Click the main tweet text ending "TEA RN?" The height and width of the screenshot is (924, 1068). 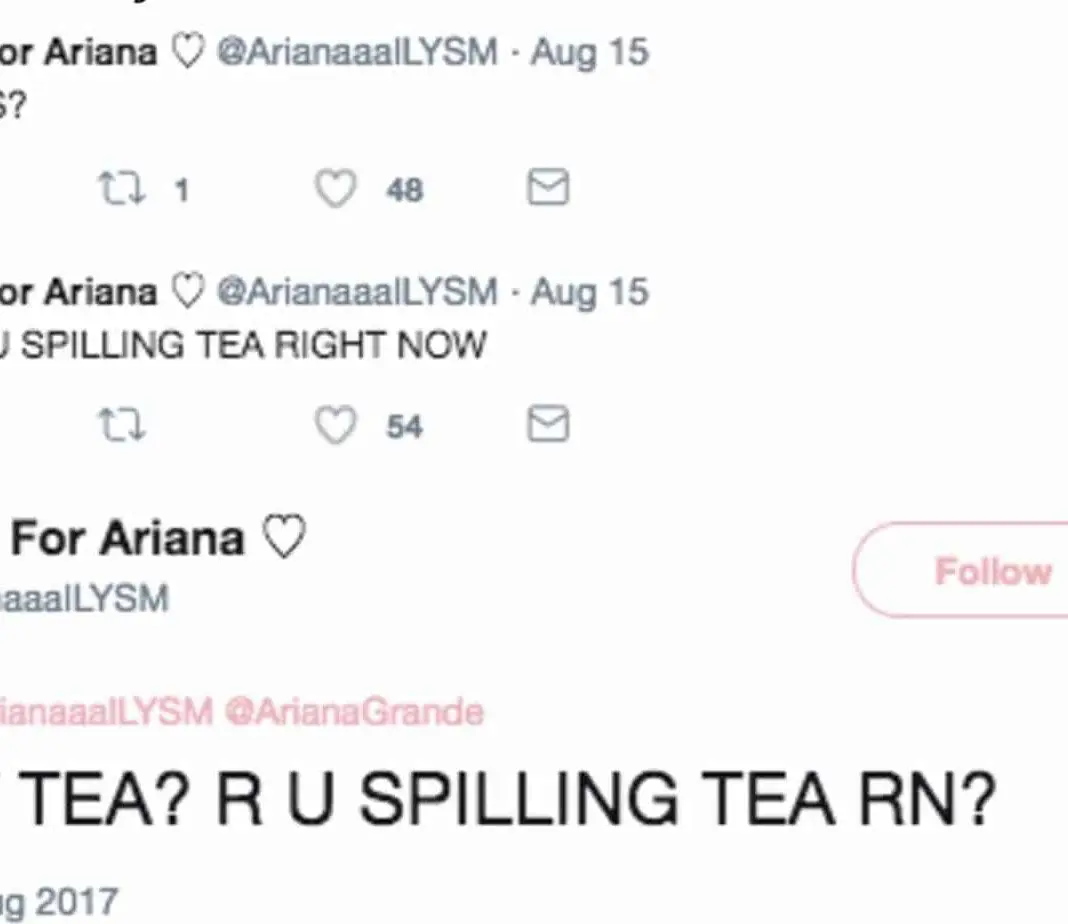tap(500, 798)
